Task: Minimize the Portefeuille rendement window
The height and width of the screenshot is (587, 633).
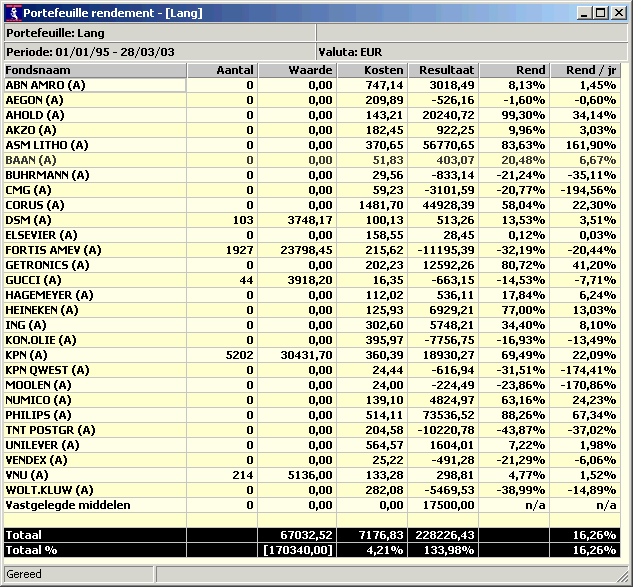Action: [584, 13]
